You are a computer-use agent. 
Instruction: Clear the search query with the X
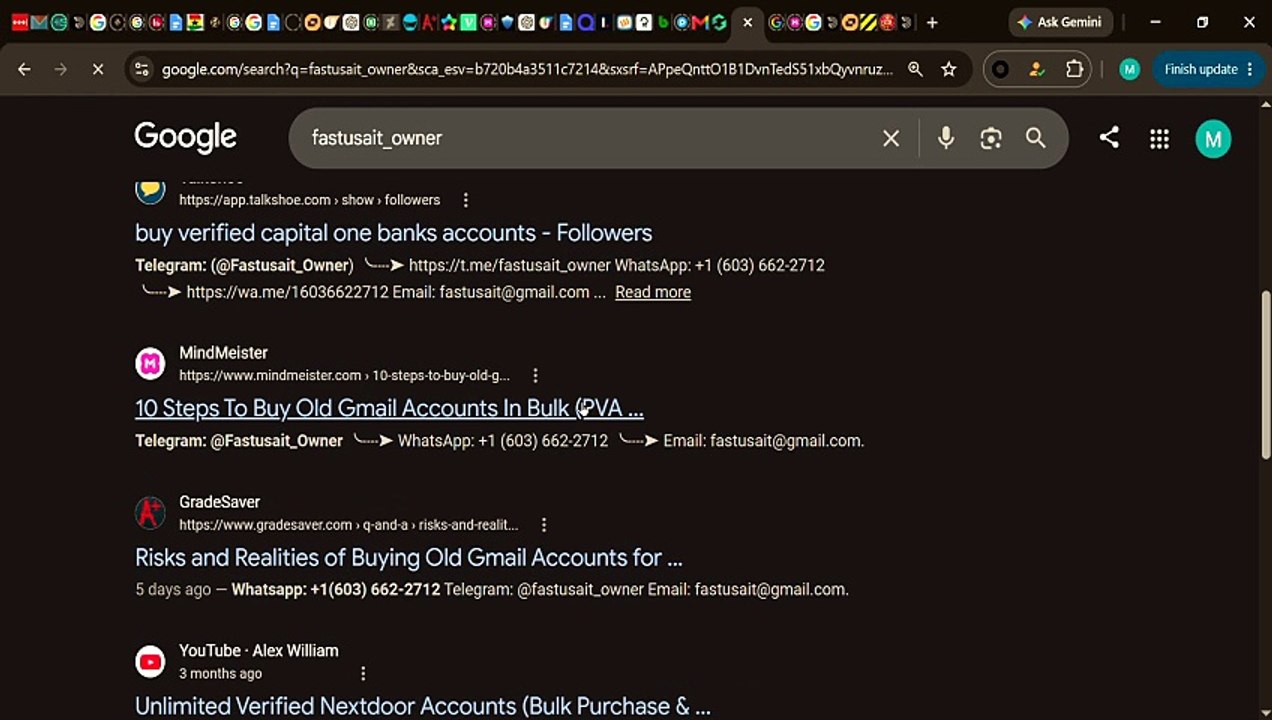point(891,138)
